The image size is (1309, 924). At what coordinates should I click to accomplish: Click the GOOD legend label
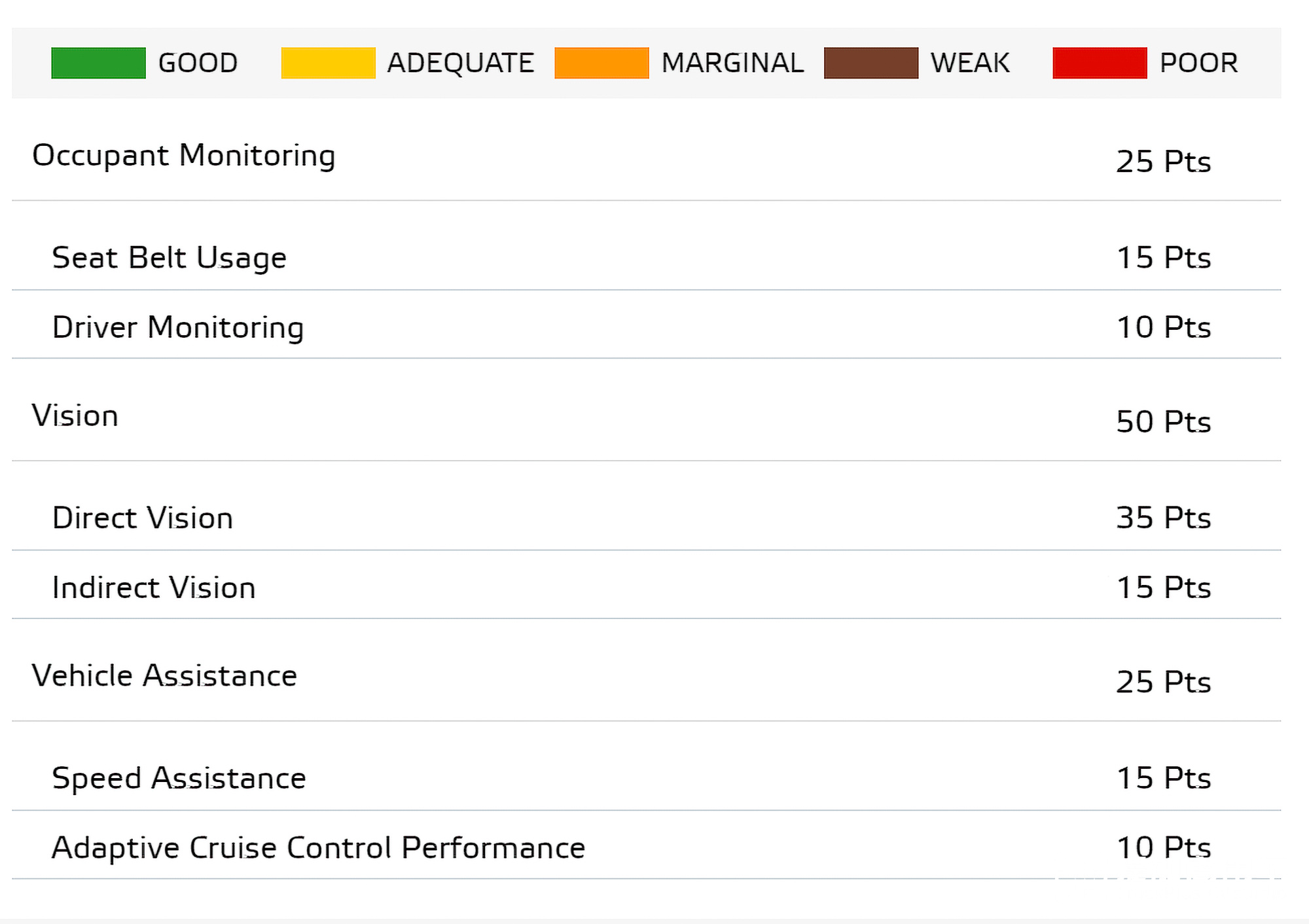198,63
